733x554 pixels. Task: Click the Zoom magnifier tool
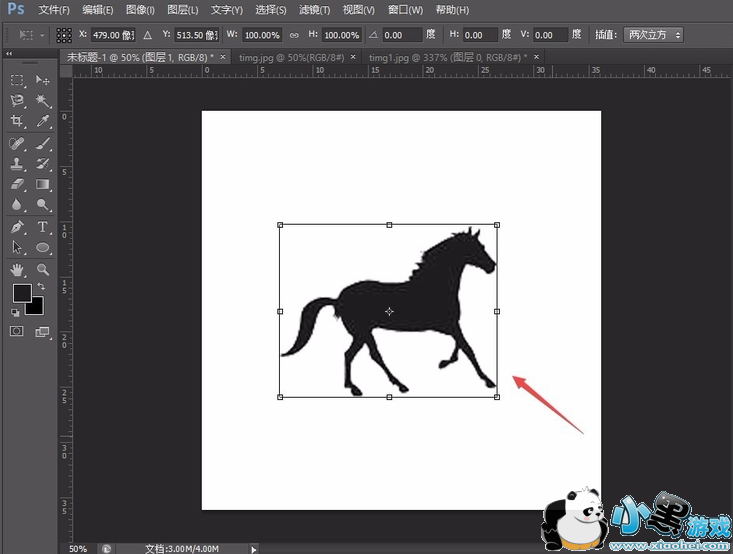[x=43, y=269]
